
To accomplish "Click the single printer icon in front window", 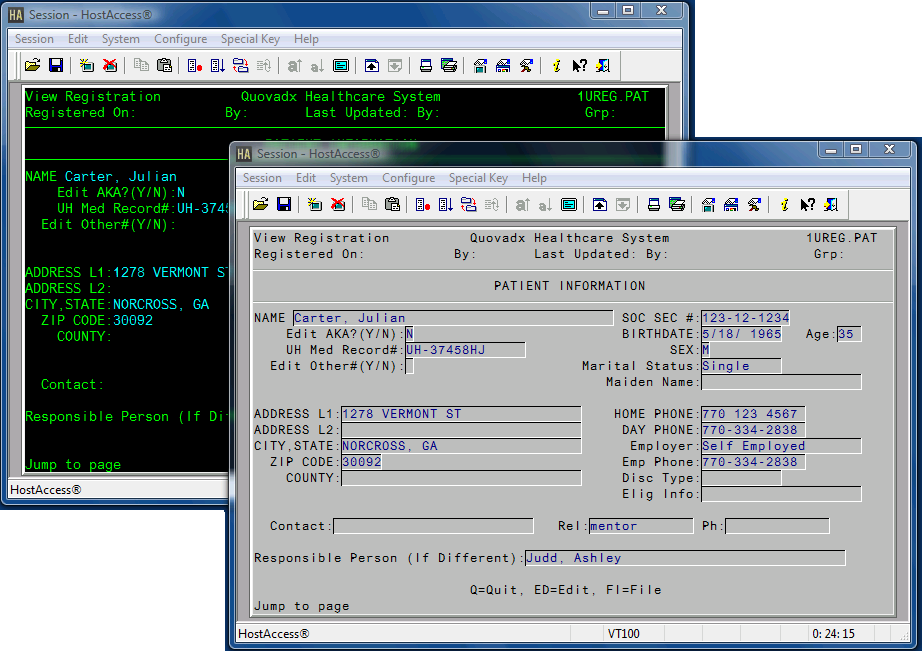I will [x=654, y=205].
